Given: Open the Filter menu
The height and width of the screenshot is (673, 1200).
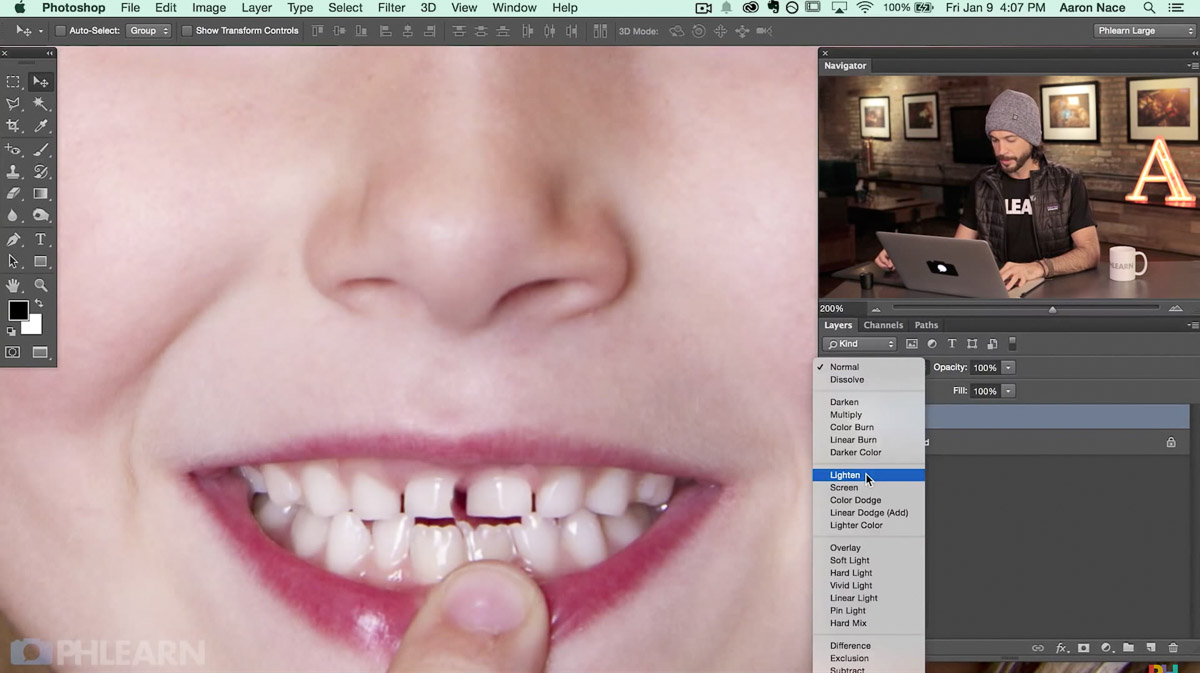Looking at the screenshot, I should 391,8.
